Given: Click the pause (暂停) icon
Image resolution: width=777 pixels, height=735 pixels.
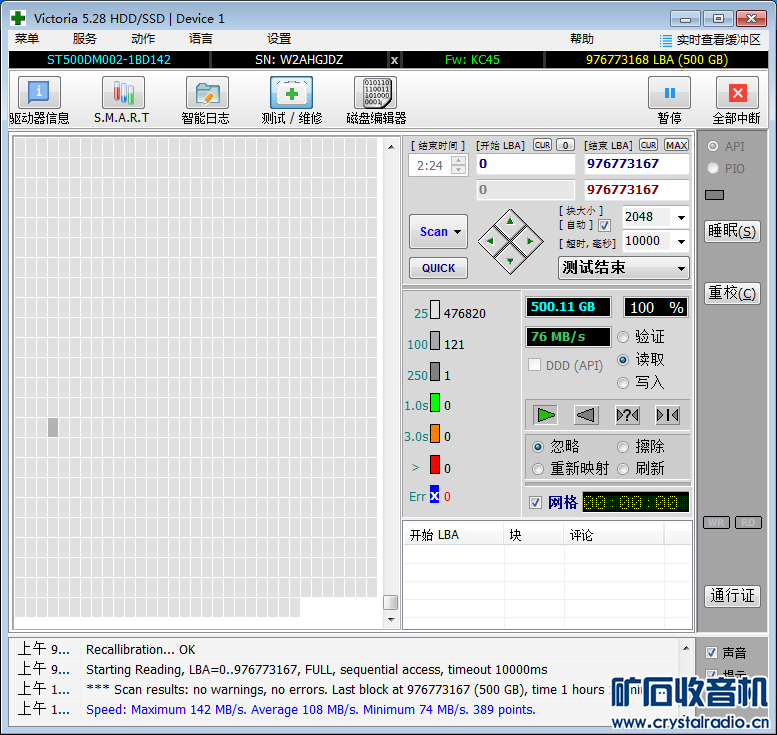Looking at the screenshot, I should click(x=669, y=94).
